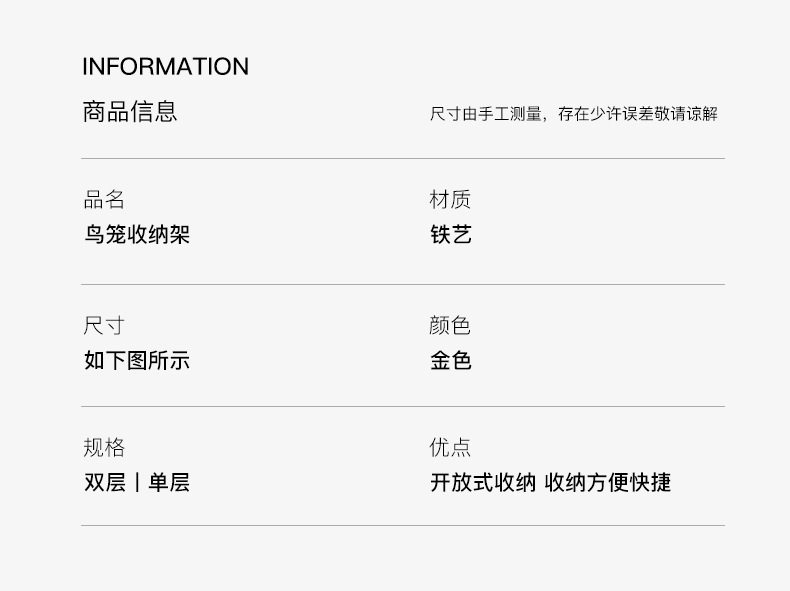This screenshot has height=591, width=790.
Task: Click the 如下图所示 size value
Action: (x=136, y=361)
